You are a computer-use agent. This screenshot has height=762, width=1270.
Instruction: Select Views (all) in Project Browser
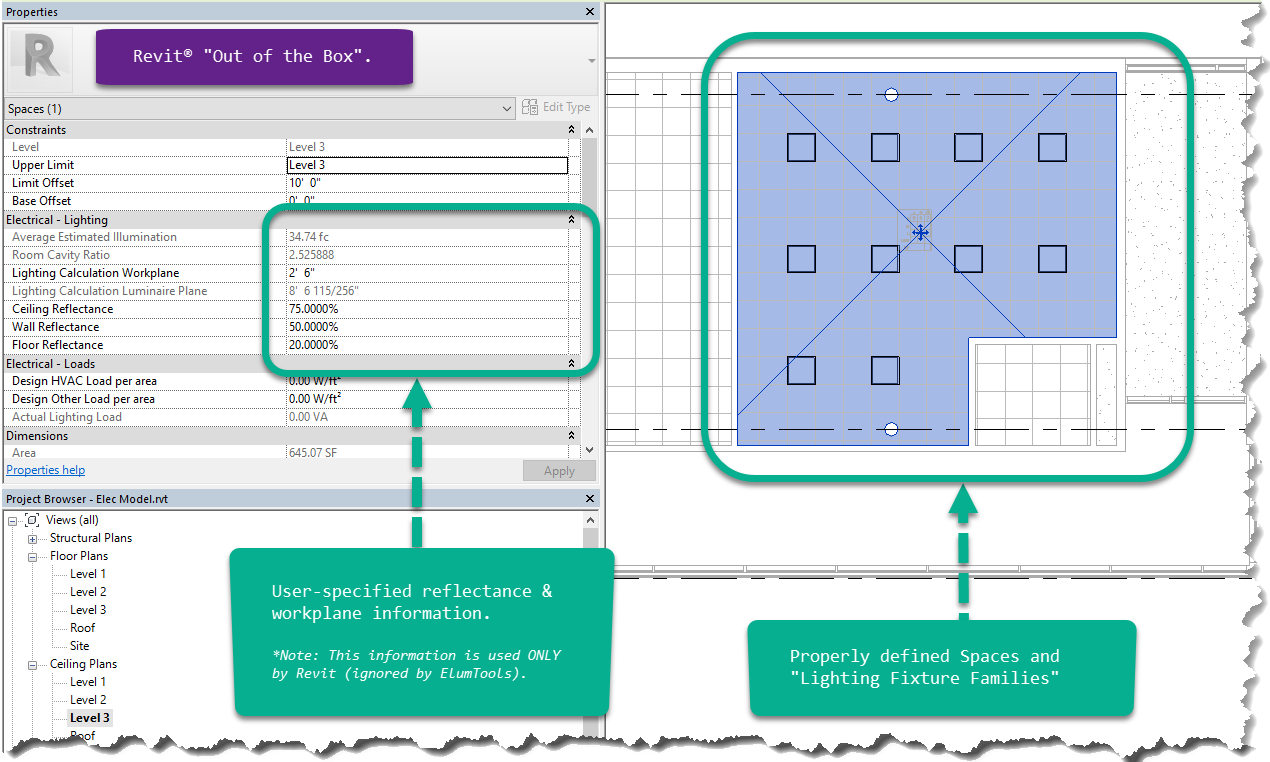(73, 520)
